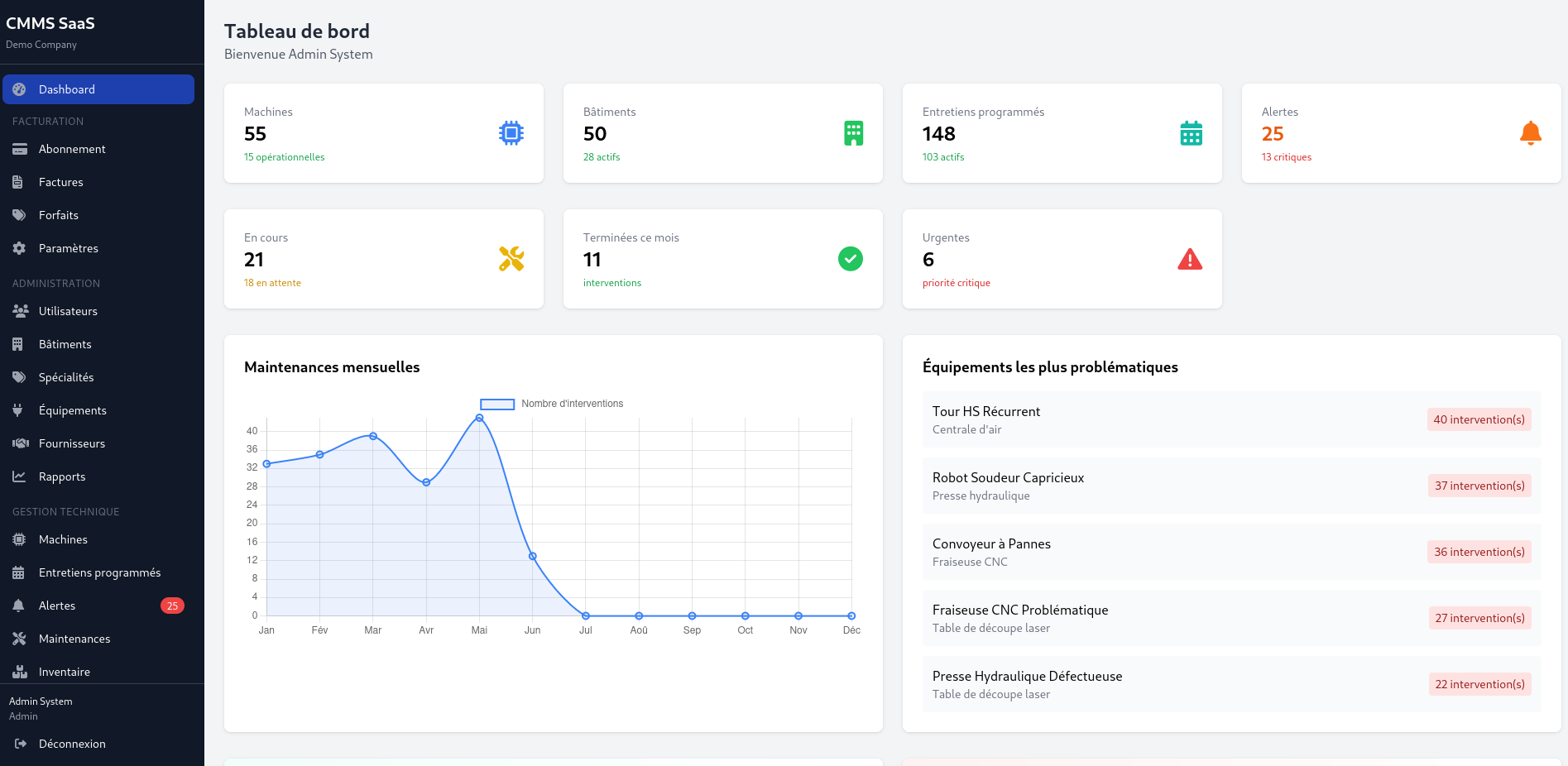
Task: Select the Presse Hydraulique Défectueuse row
Action: 1232,684
